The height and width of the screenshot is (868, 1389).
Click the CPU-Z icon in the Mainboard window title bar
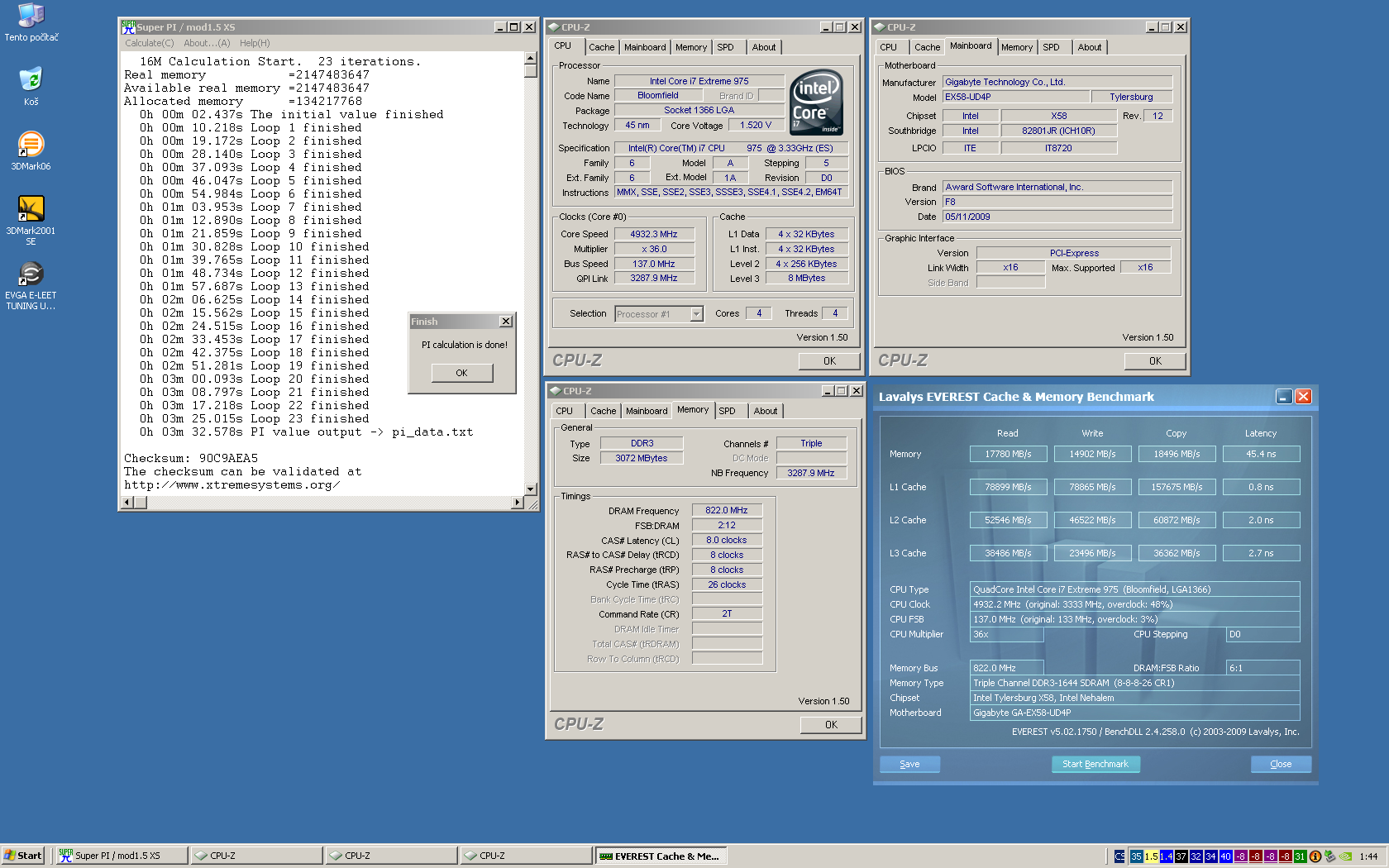pos(880,27)
